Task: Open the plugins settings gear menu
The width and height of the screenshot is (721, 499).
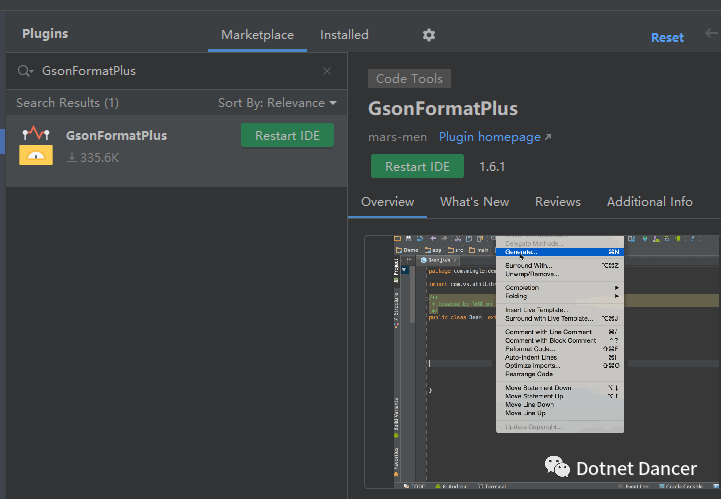Action: click(429, 35)
